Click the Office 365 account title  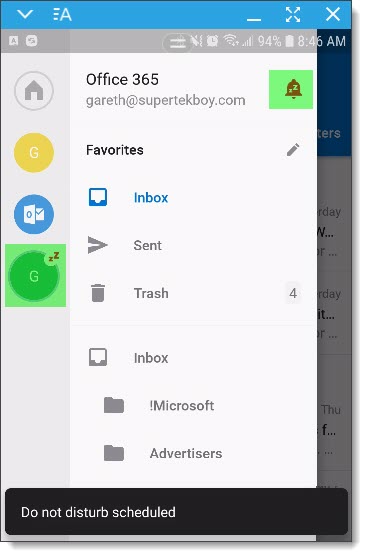click(123, 80)
